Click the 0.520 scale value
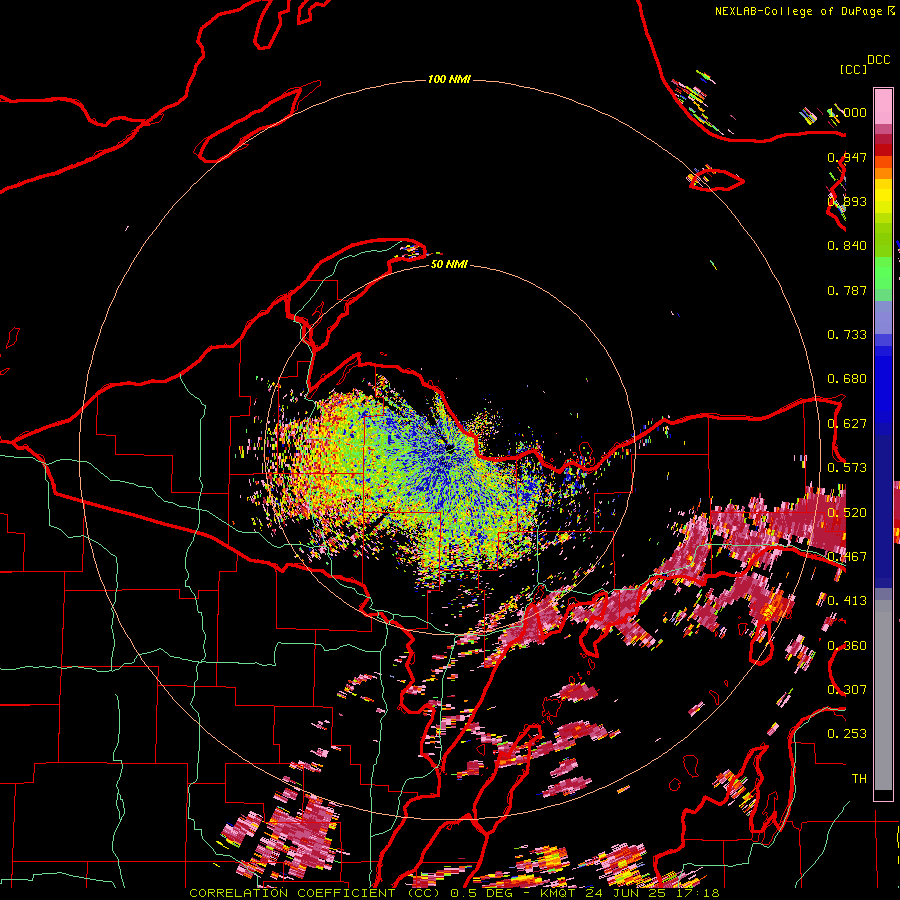This screenshot has height=900, width=900. click(x=847, y=513)
